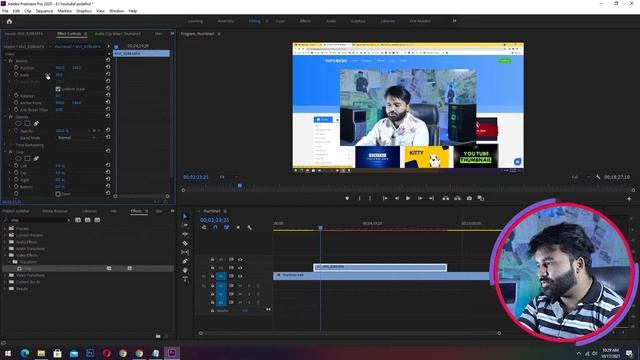
Task: Toggle V1 track lock
Action: (212, 276)
